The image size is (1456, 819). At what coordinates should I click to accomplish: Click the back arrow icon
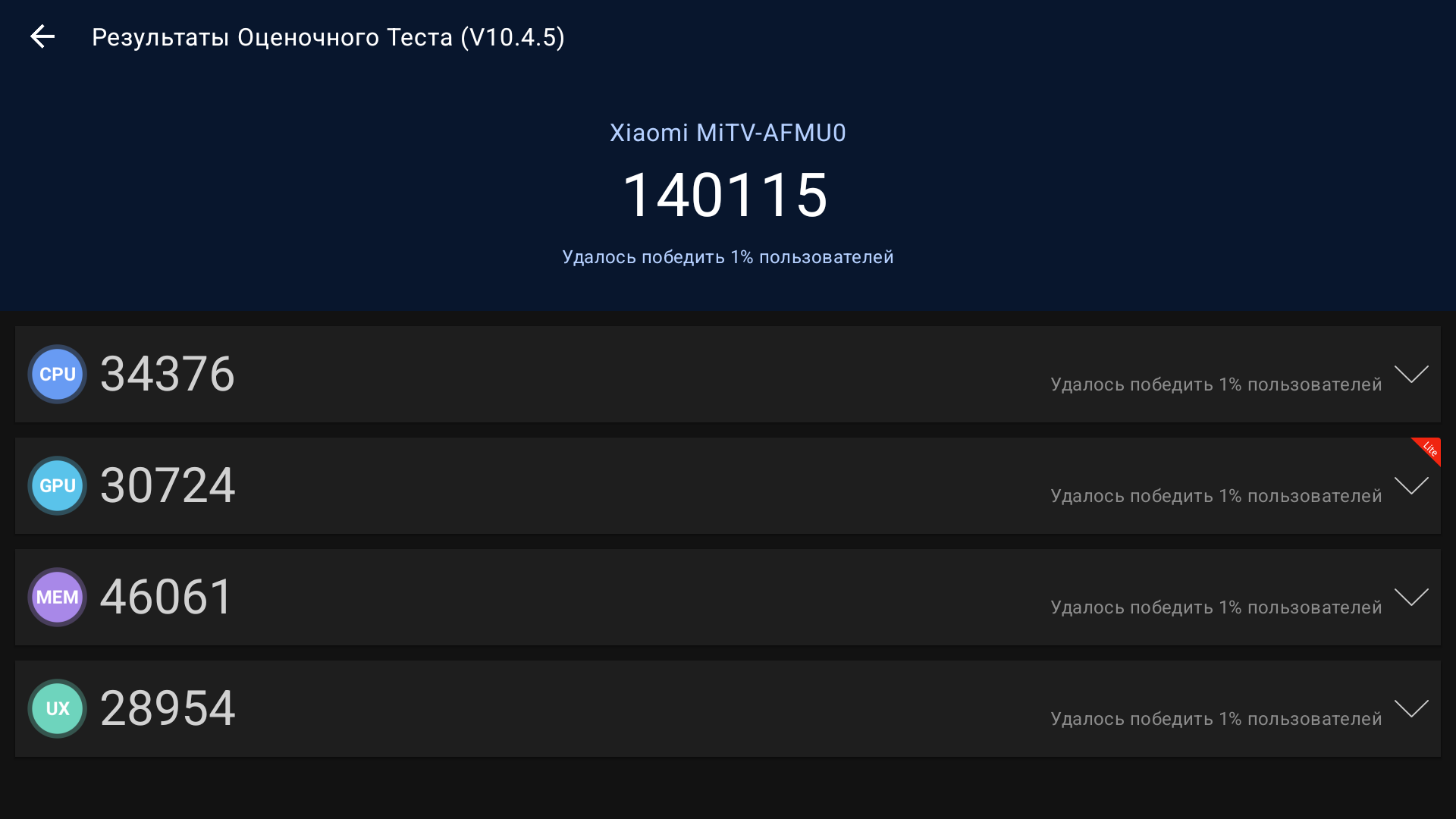42,36
